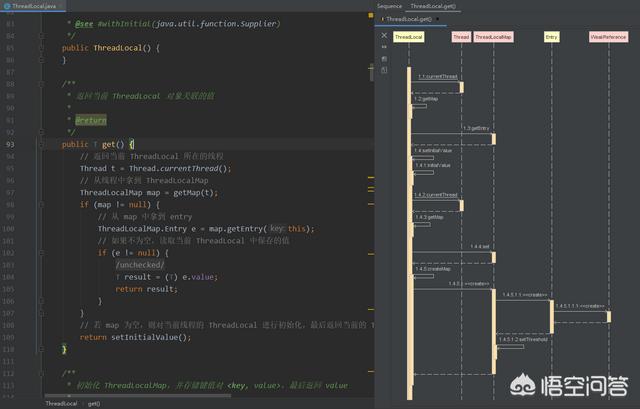Select the WeakReference lifeline box
The image size is (640, 409).
[608, 37]
